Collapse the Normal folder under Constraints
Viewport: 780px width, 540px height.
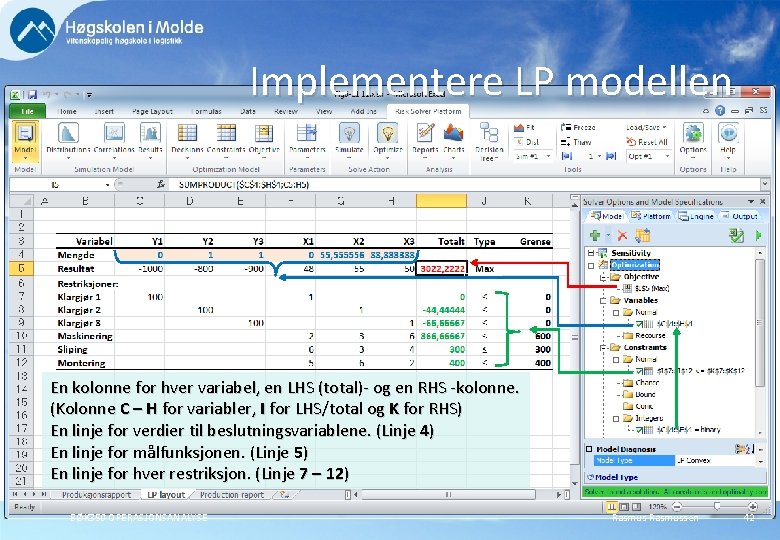[x=616, y=360]
